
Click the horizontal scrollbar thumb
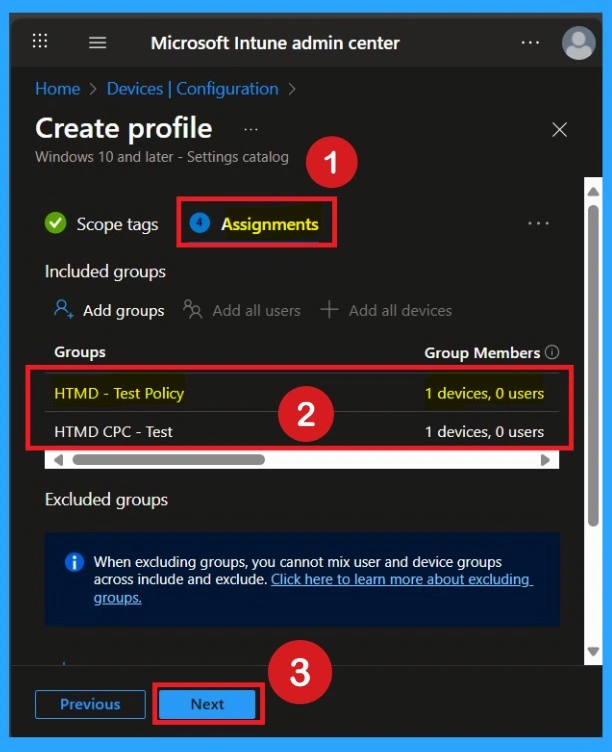coord(168,460)
